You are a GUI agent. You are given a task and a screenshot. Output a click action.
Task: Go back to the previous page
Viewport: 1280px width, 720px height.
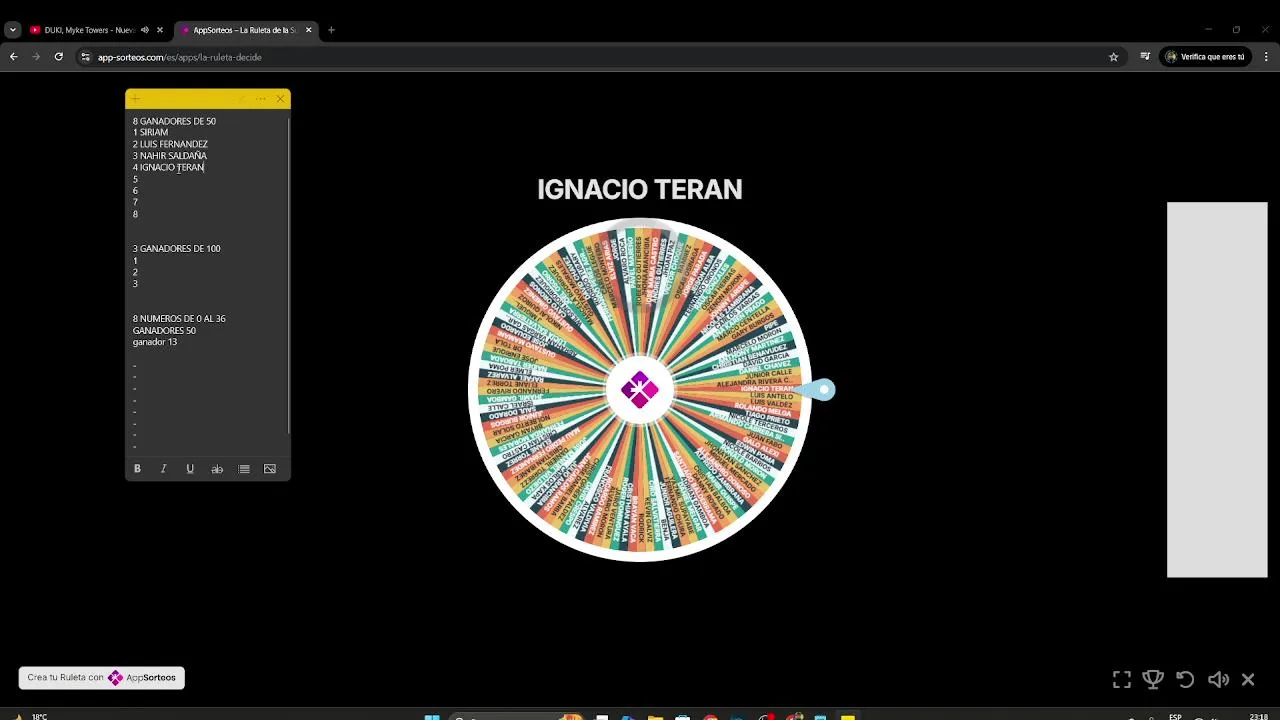point(14,57)
